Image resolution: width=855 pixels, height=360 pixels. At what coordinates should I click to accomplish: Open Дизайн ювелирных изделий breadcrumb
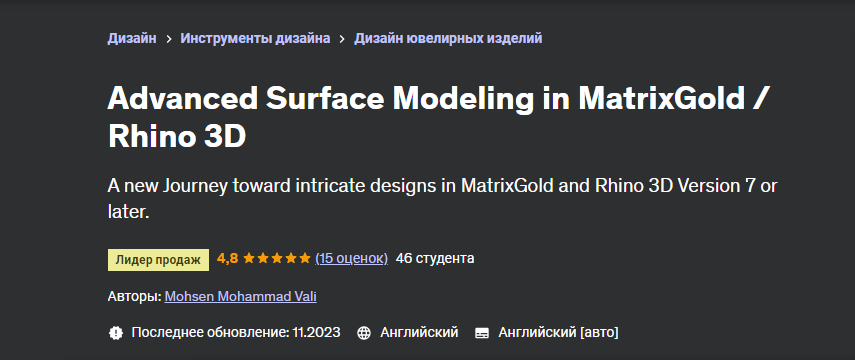(x=448, y=38)
